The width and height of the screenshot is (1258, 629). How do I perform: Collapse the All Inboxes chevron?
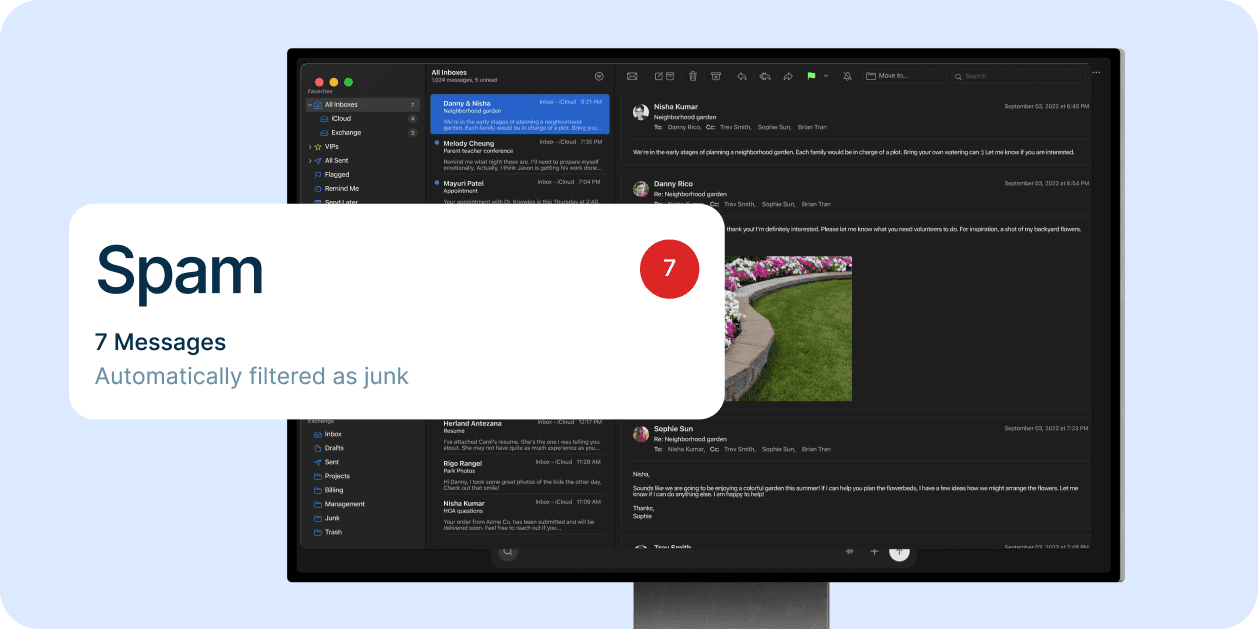point(310,104)
